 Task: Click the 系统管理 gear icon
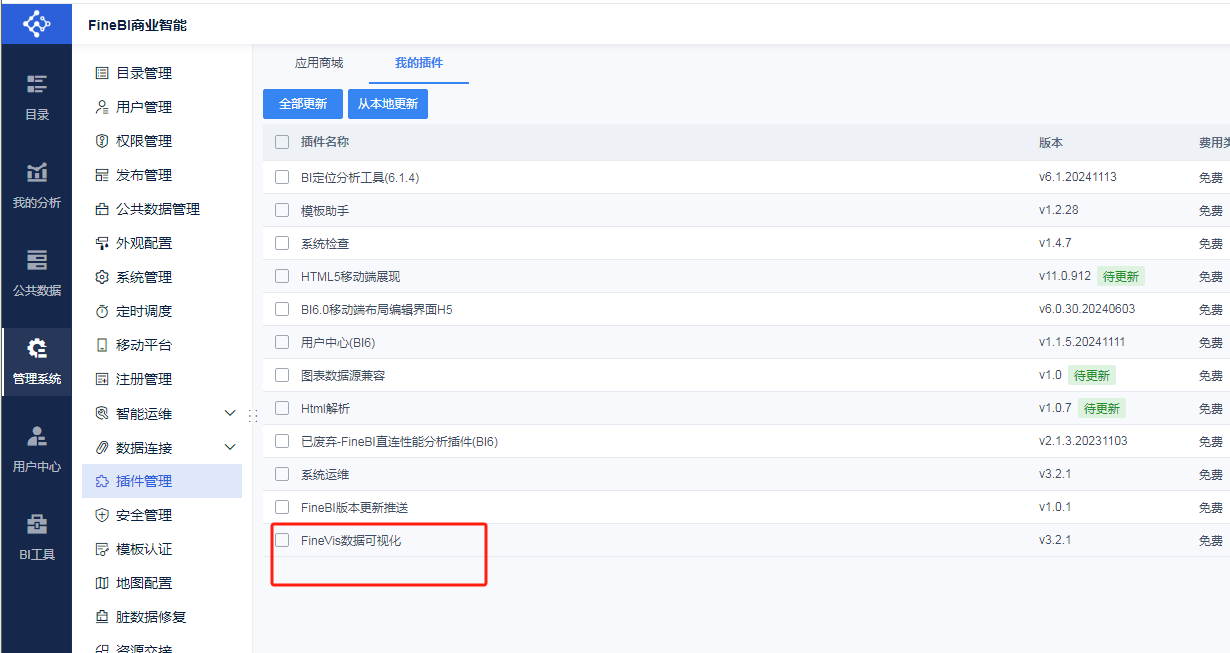point(101,277)
